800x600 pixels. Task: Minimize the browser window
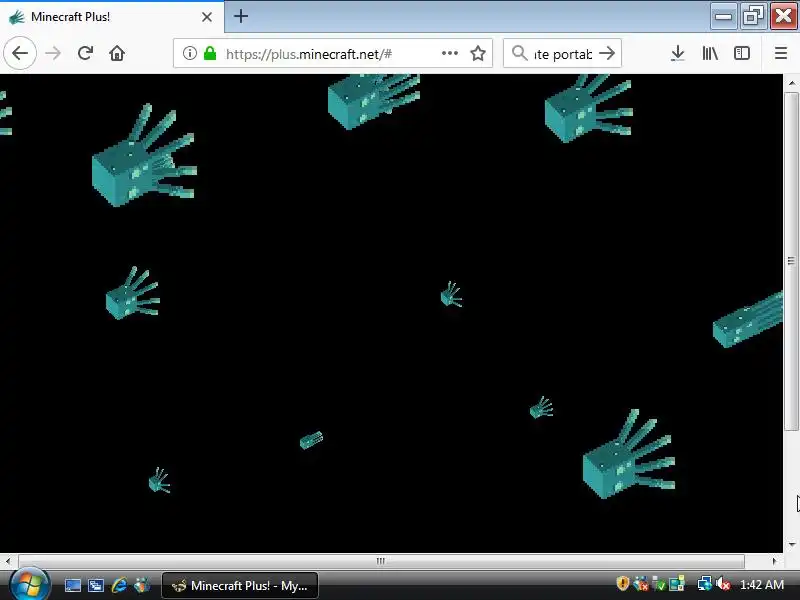pos(723,16)
